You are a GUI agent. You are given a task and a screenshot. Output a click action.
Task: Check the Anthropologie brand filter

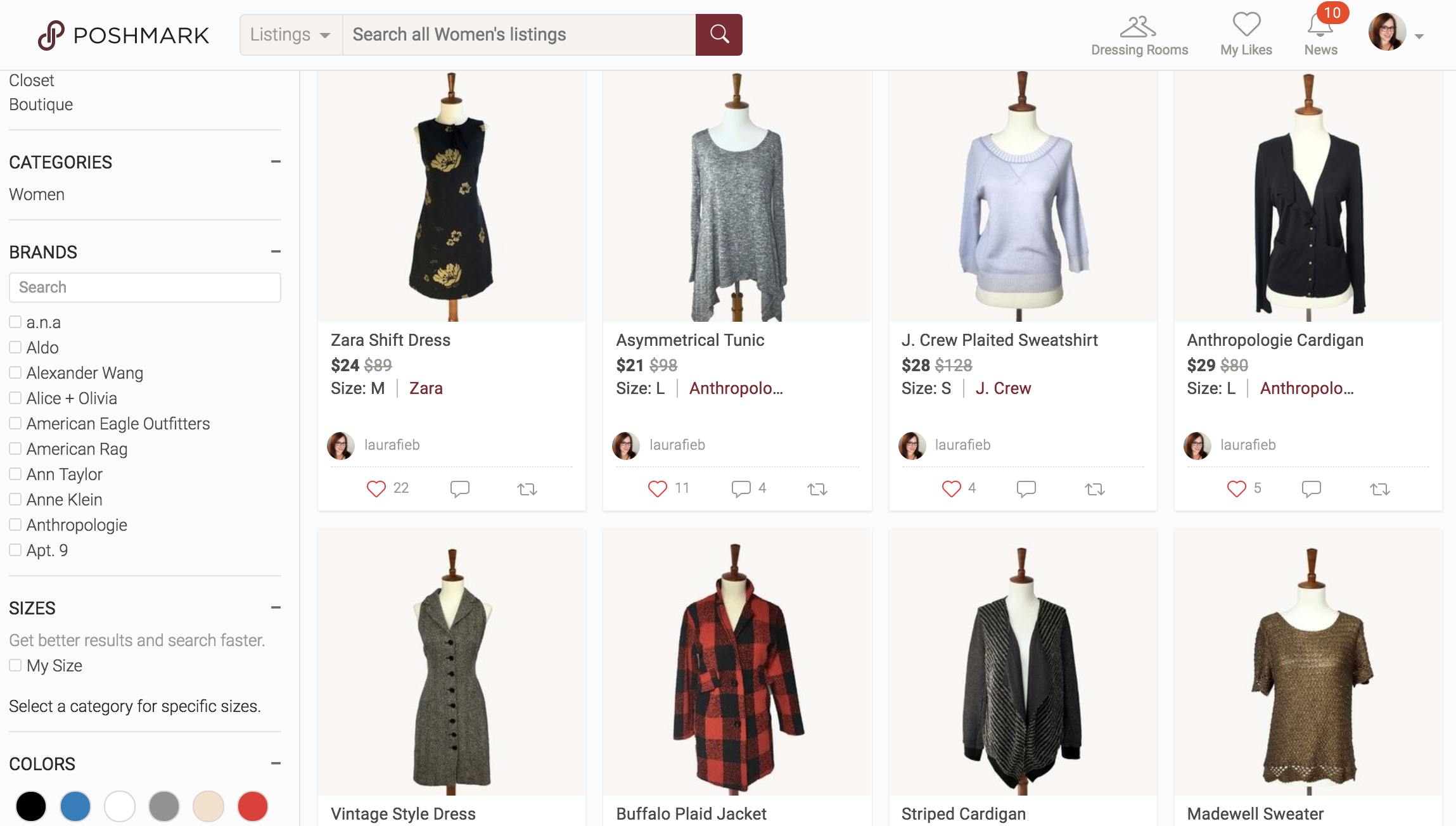tap(15, 524)
